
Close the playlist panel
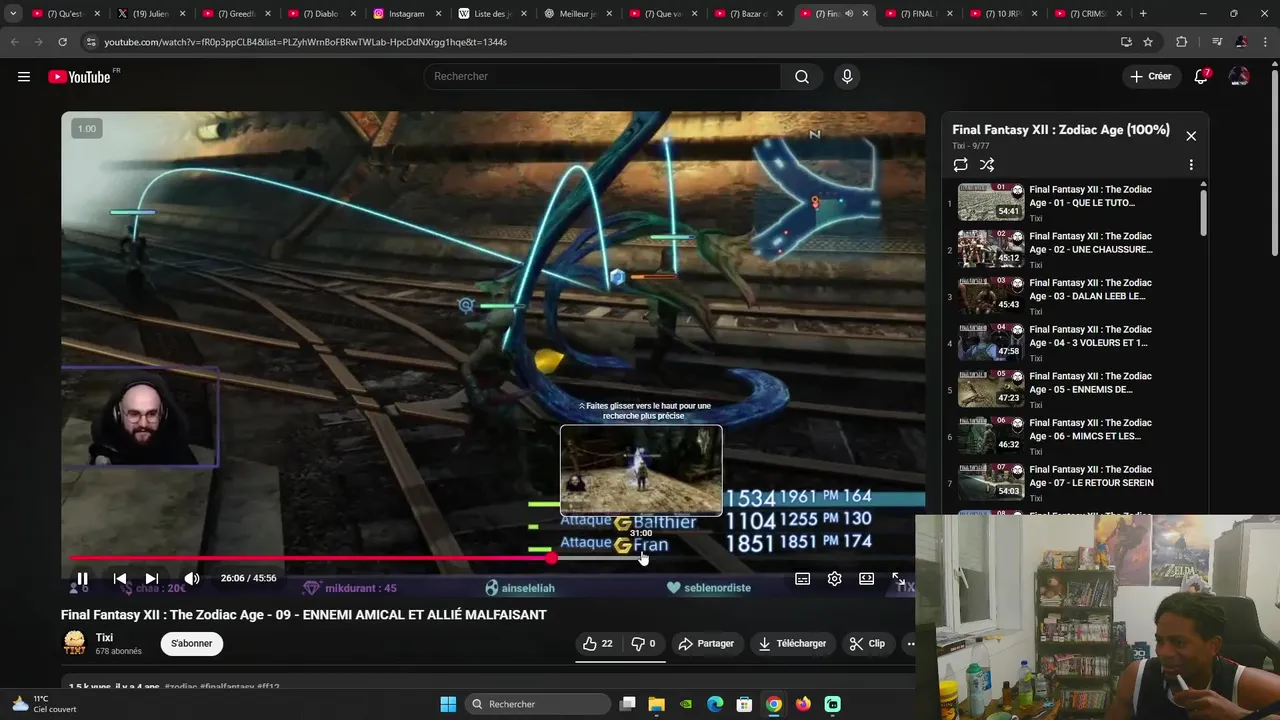tap(1191, 136)
